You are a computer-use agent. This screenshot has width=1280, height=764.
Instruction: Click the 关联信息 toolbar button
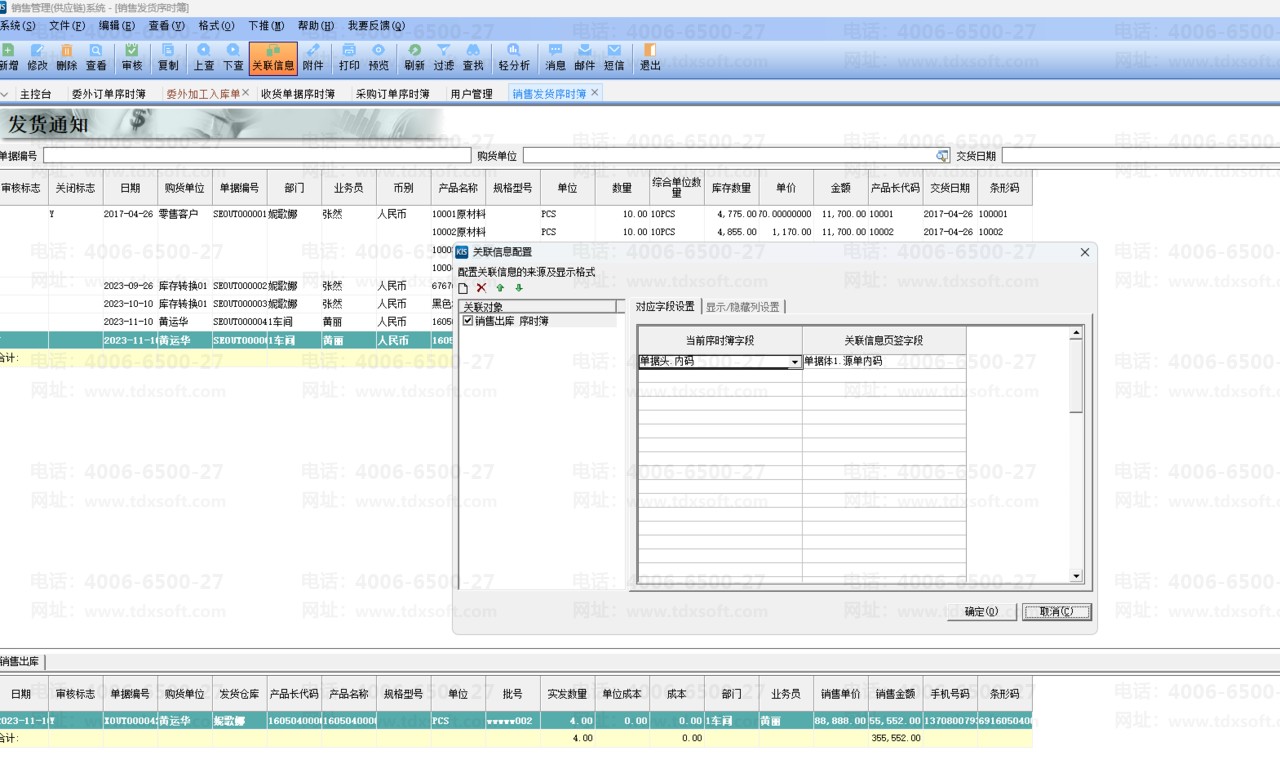coord(273,58)
